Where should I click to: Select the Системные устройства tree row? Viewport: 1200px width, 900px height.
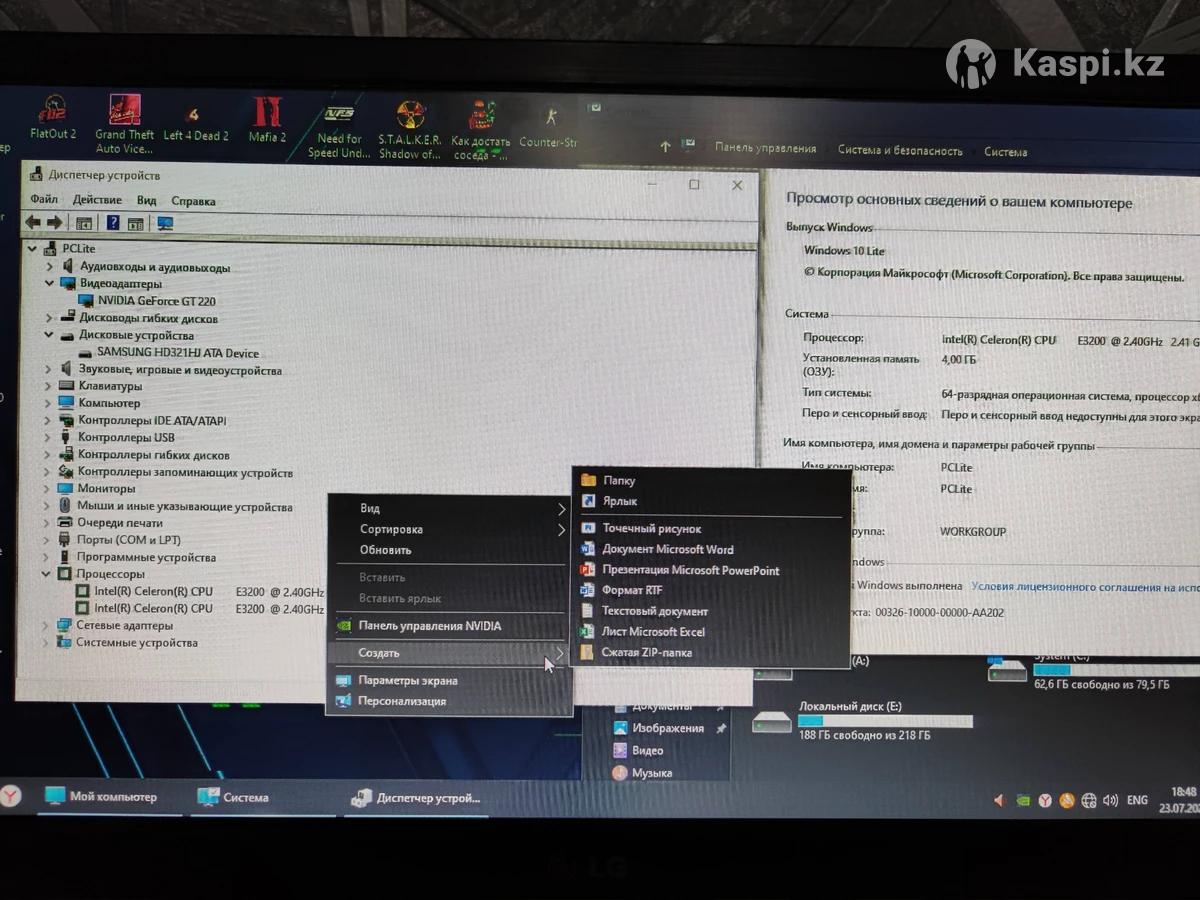coord(126,643)
